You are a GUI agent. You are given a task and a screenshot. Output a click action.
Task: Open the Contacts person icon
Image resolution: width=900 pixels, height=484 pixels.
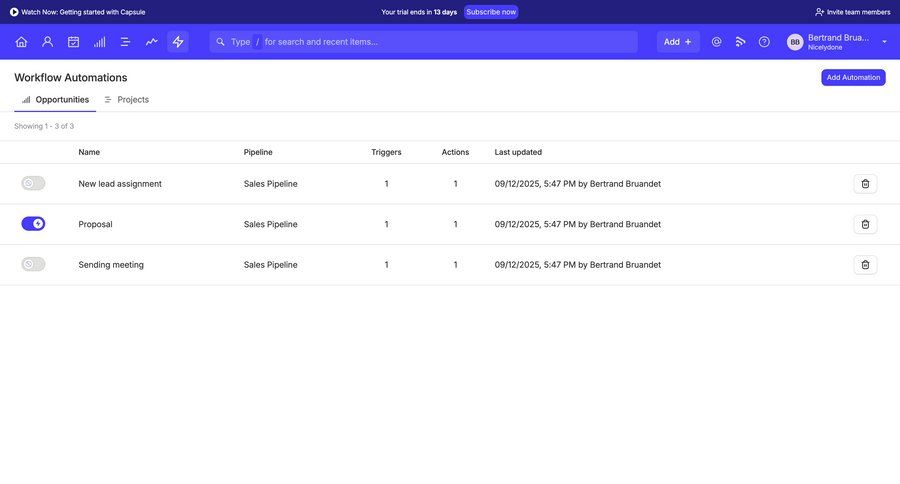point(47,42)
